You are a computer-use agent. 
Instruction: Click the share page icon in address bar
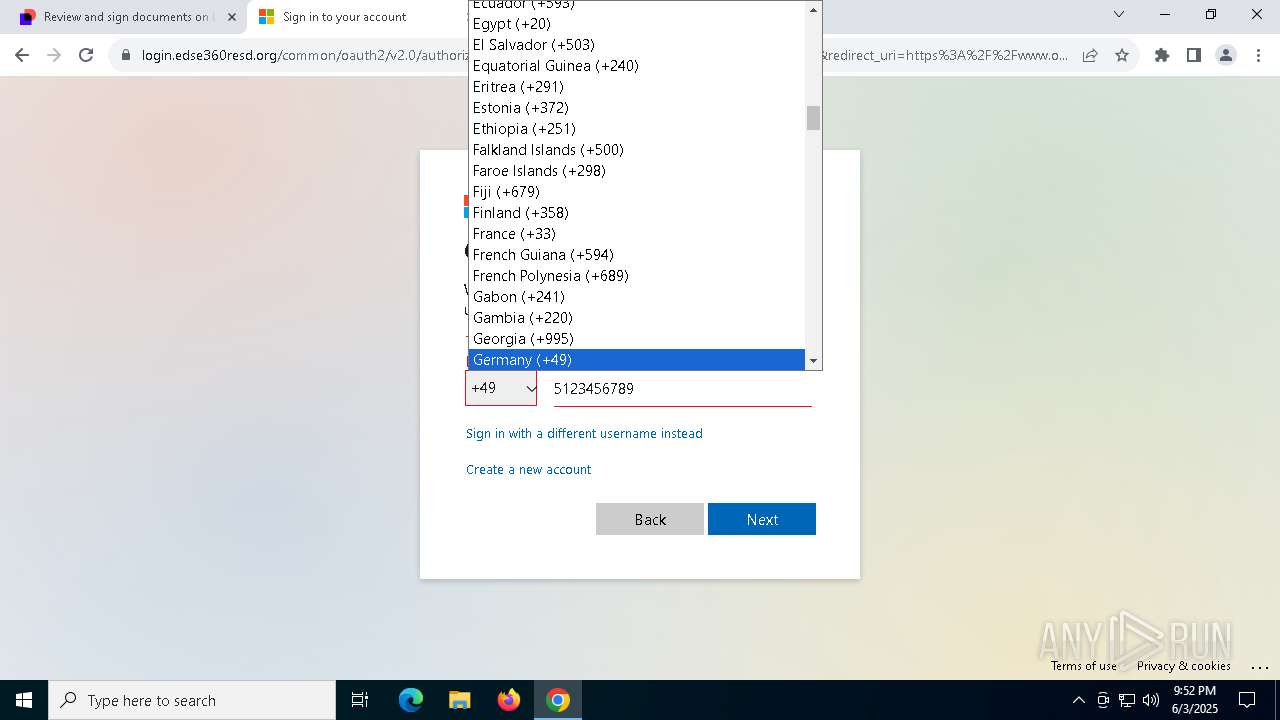[1090, 55]
